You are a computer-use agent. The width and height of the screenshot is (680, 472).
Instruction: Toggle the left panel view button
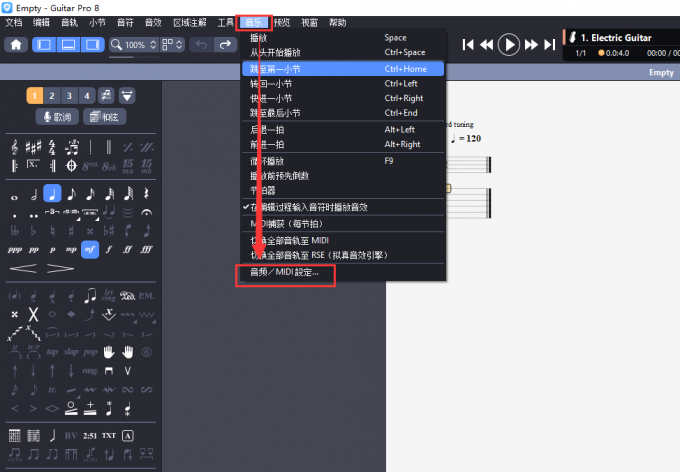44,44
